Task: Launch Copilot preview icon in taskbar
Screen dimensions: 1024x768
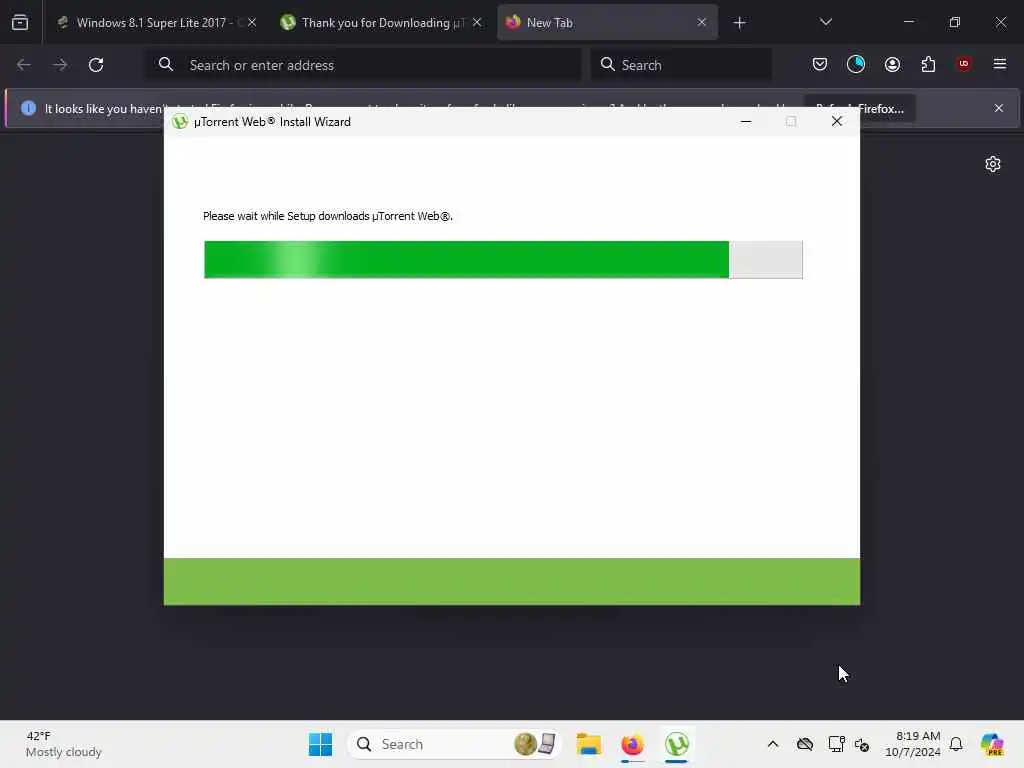Action: pyautogui.click(x=993, y=744)
